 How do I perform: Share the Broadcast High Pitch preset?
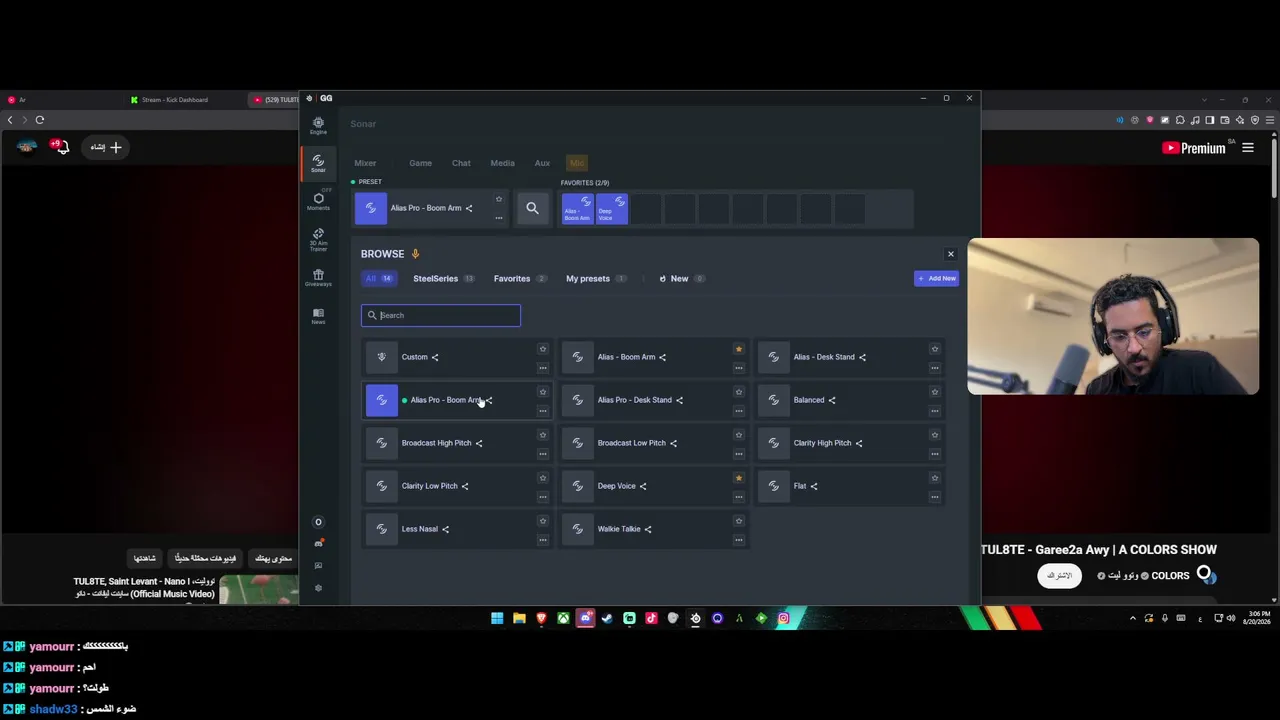[x=479, y=443]
